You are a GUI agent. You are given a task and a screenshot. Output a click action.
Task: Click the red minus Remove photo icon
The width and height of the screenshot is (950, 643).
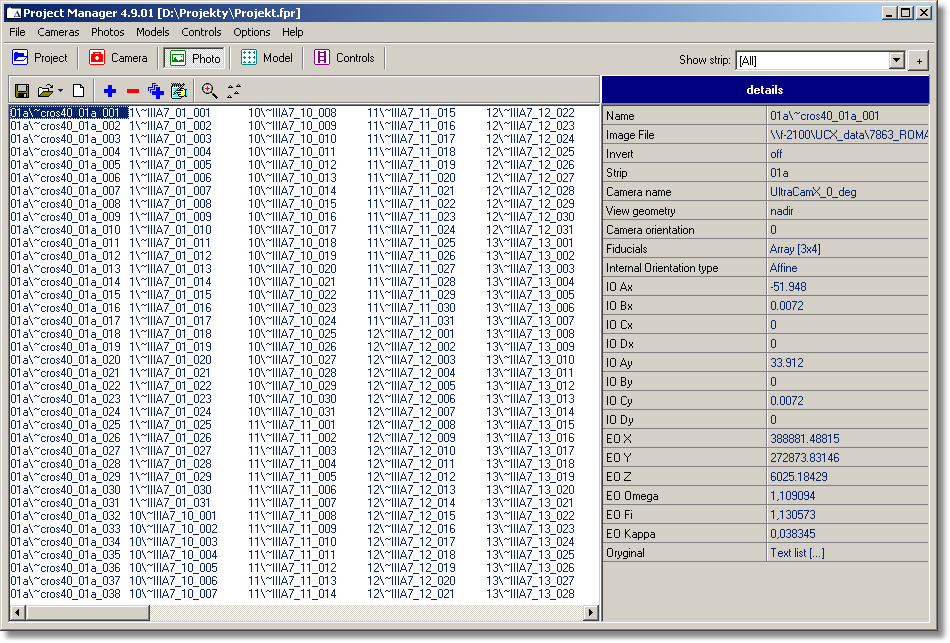click(133, 91)
